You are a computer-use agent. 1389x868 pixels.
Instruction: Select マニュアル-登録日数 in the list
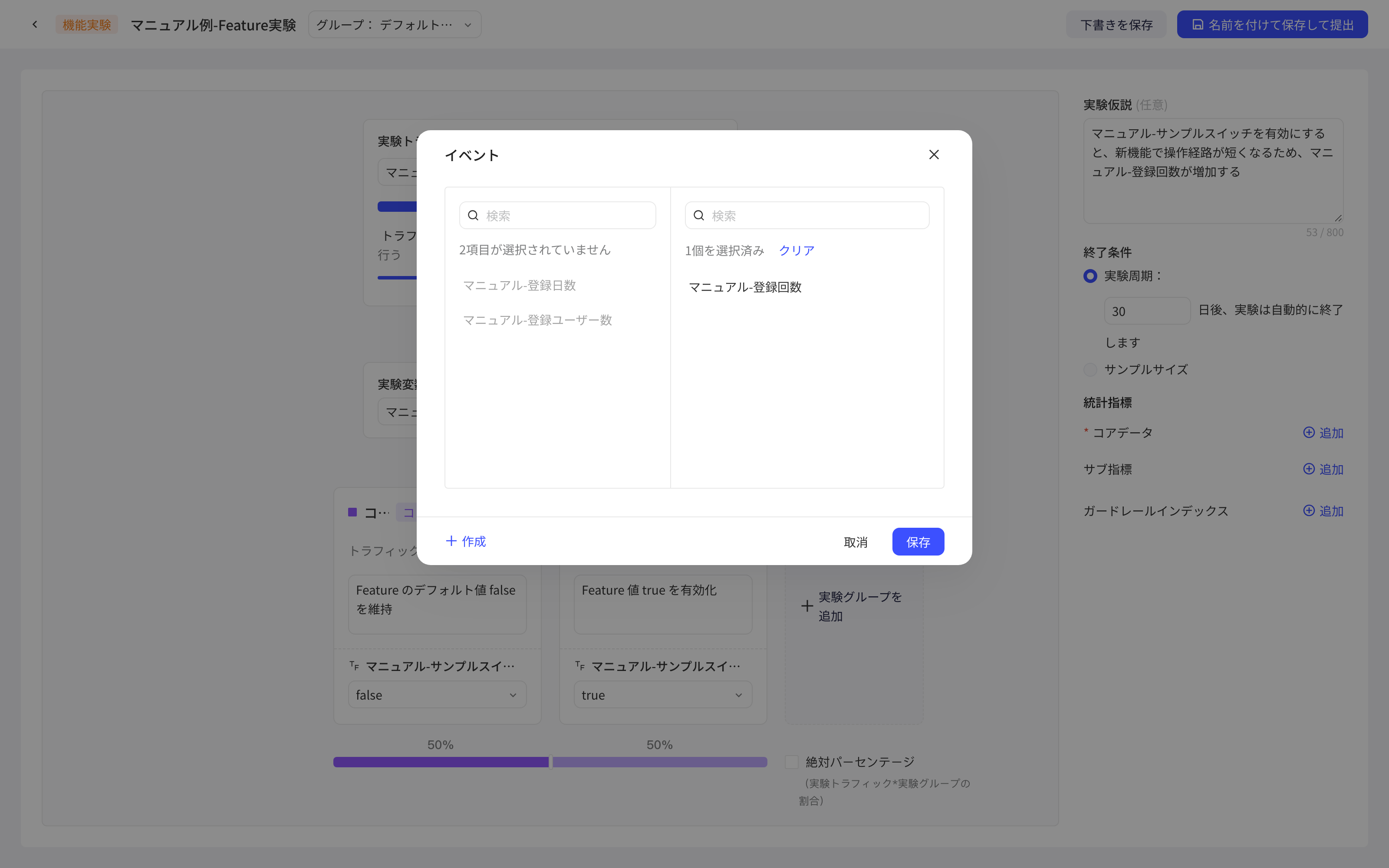click(x=519, y=285)
